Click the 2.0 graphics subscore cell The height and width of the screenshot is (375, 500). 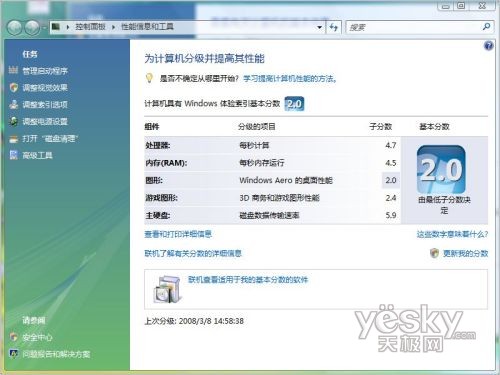tap(391, 180)
